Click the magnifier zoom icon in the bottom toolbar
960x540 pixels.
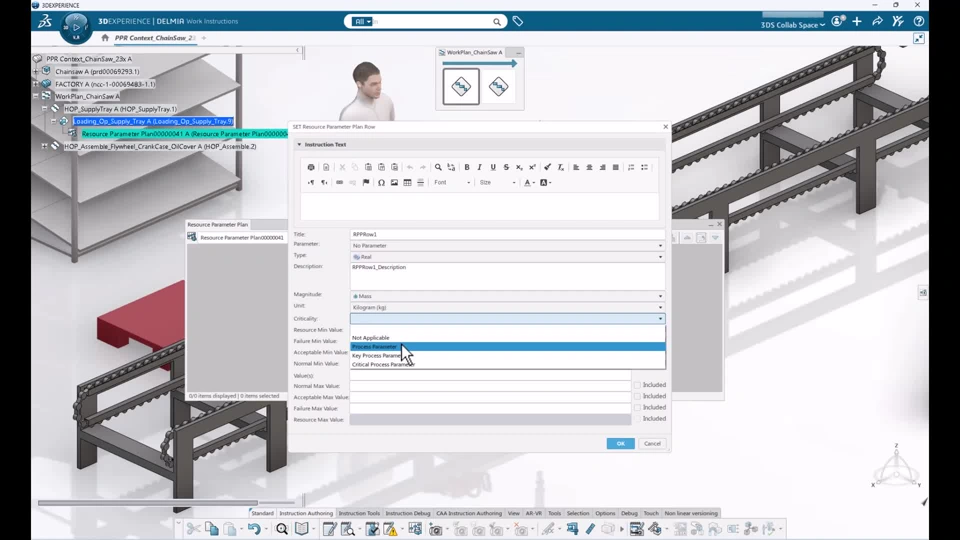(x=282, y=529)
